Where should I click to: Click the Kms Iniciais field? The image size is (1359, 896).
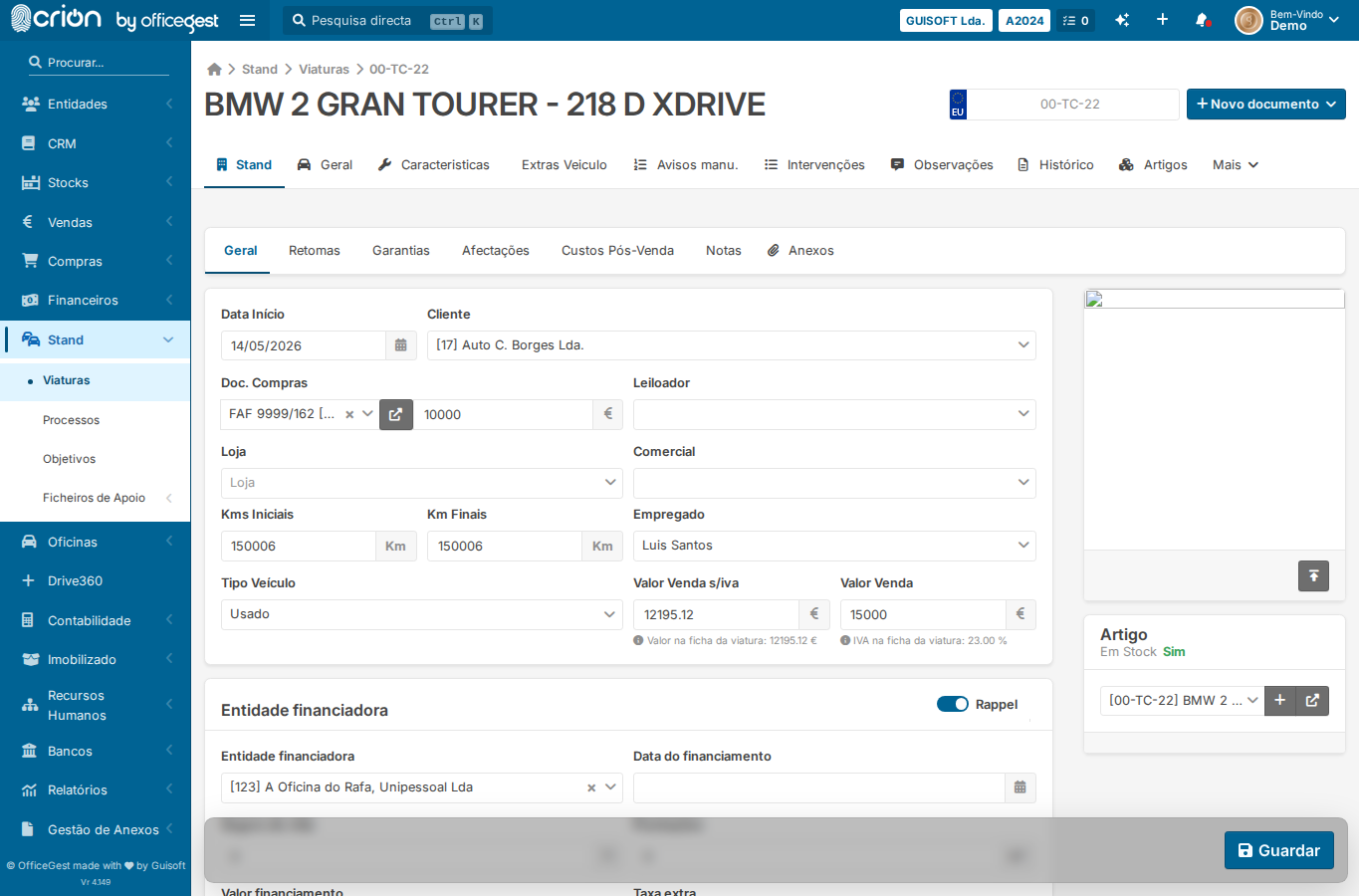pyautogui.click(x=298, y=546)
